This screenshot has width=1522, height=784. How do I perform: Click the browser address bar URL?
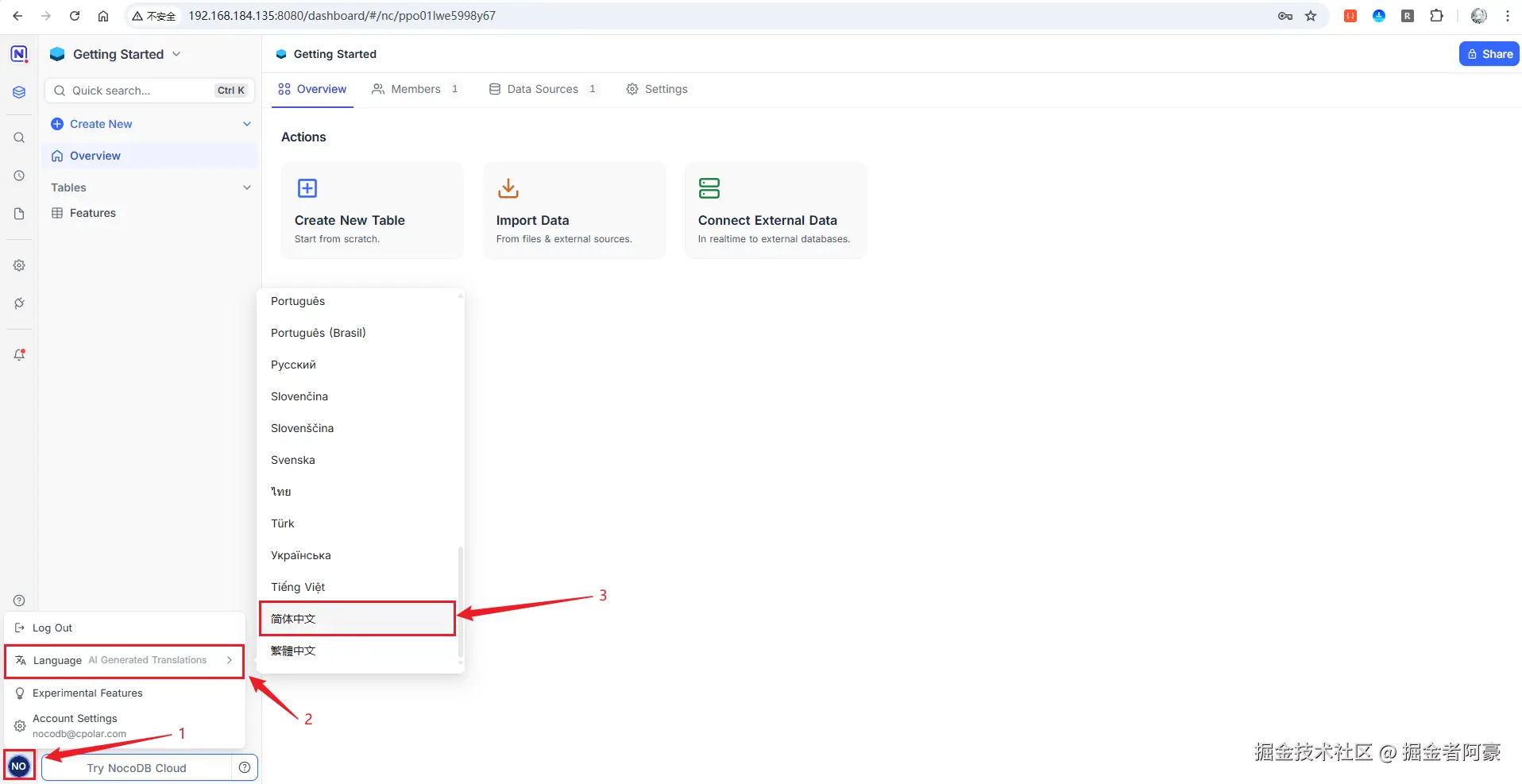342,16
